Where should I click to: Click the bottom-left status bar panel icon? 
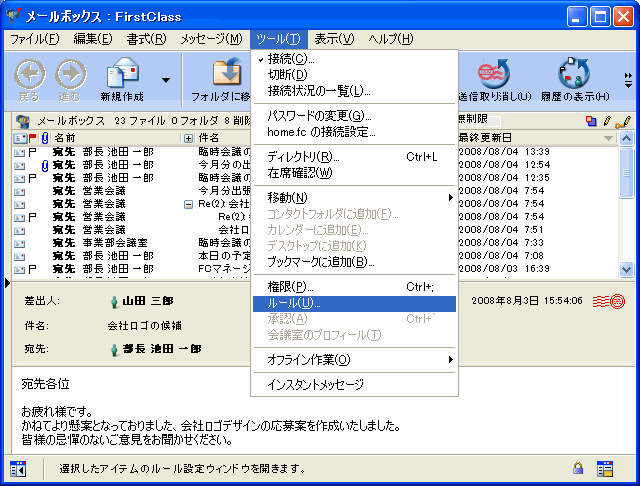point(17,468)
